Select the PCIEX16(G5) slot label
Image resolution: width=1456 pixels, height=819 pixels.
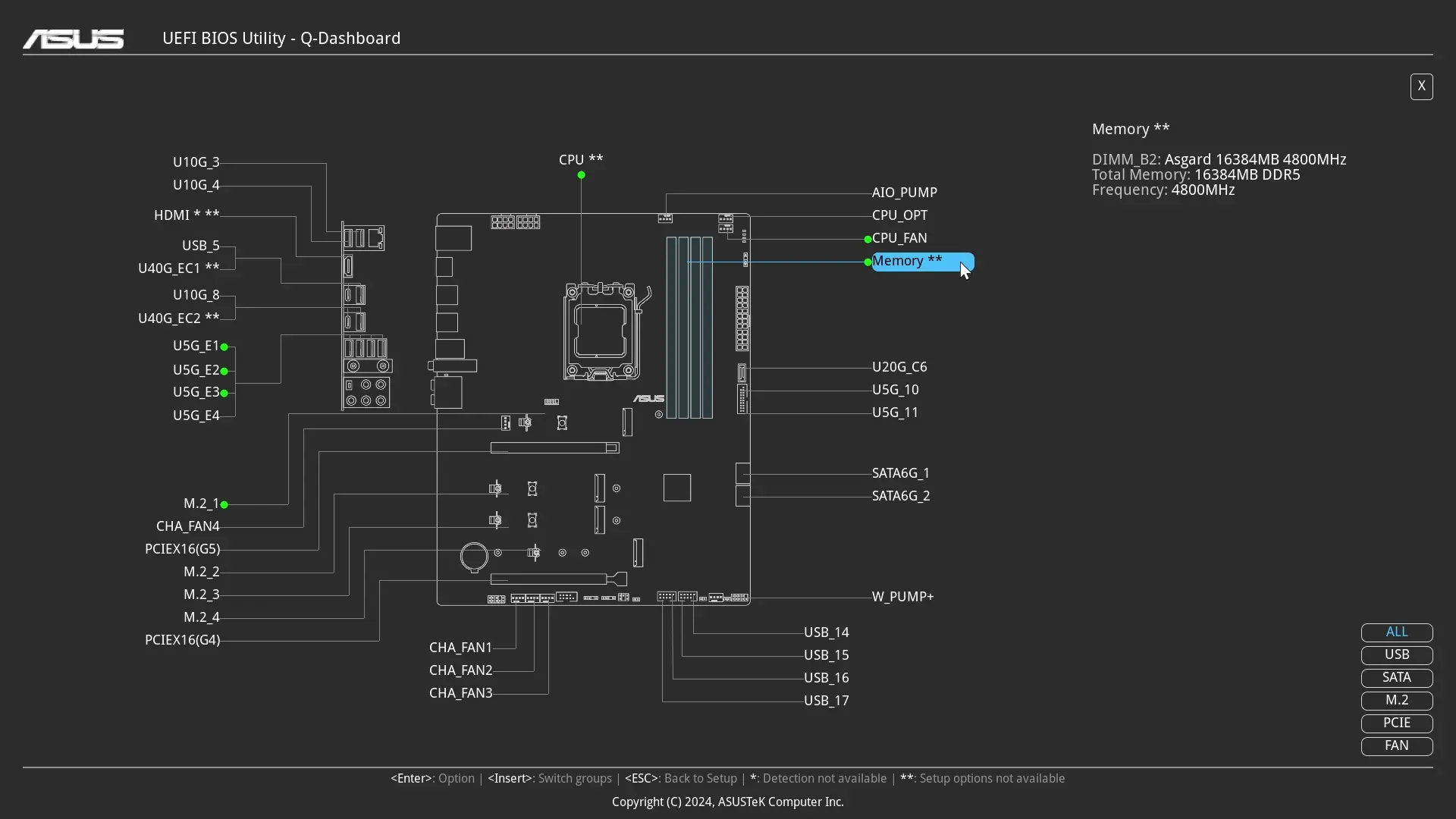(x=182, y=549)
